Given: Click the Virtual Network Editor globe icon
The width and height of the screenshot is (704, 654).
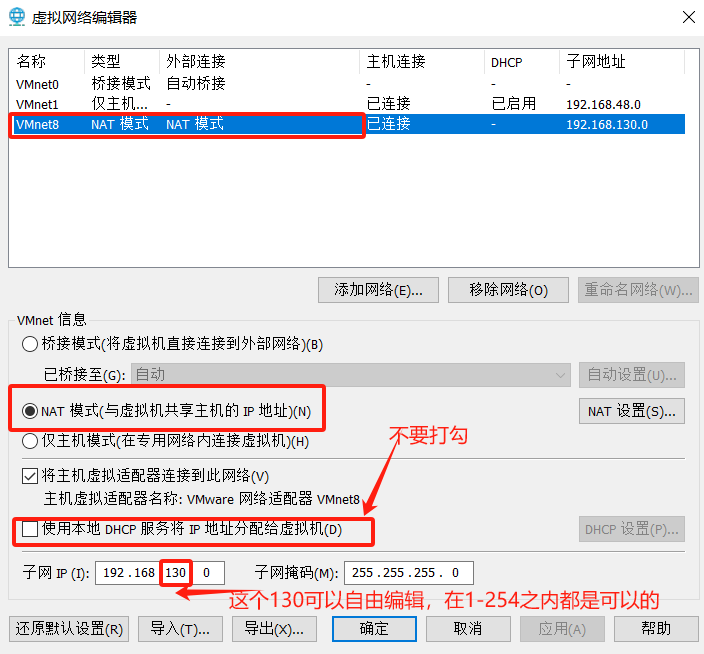Looking at the screenshot, I should tap(17, 17).
